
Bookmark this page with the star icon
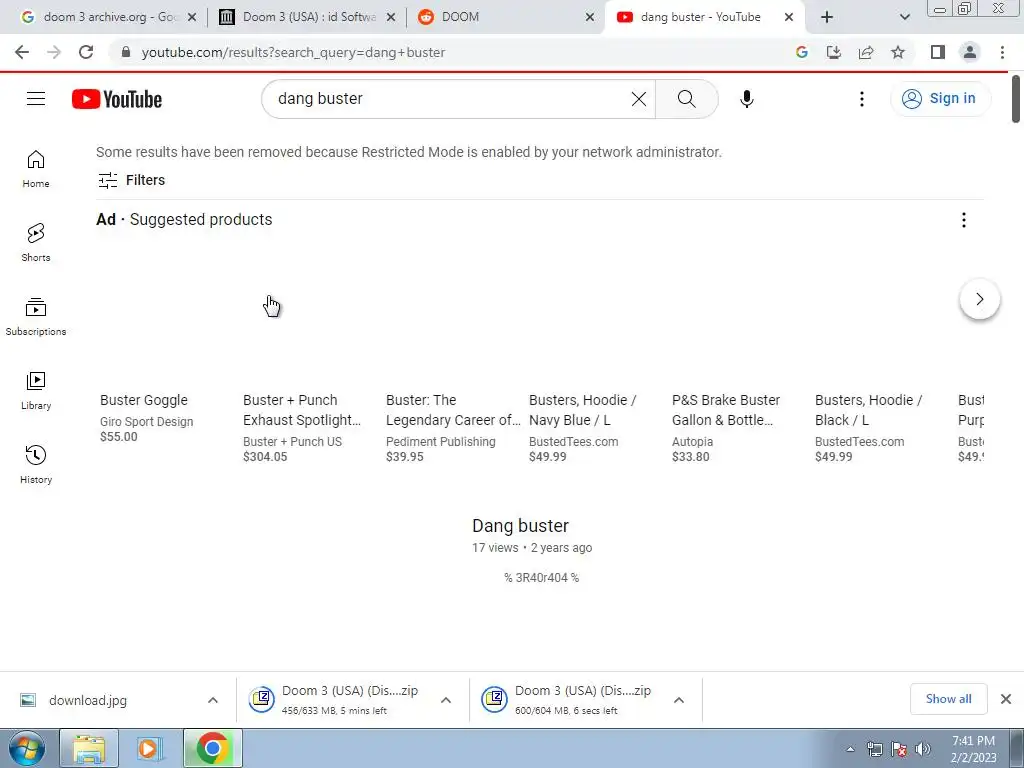coord(898,52)
